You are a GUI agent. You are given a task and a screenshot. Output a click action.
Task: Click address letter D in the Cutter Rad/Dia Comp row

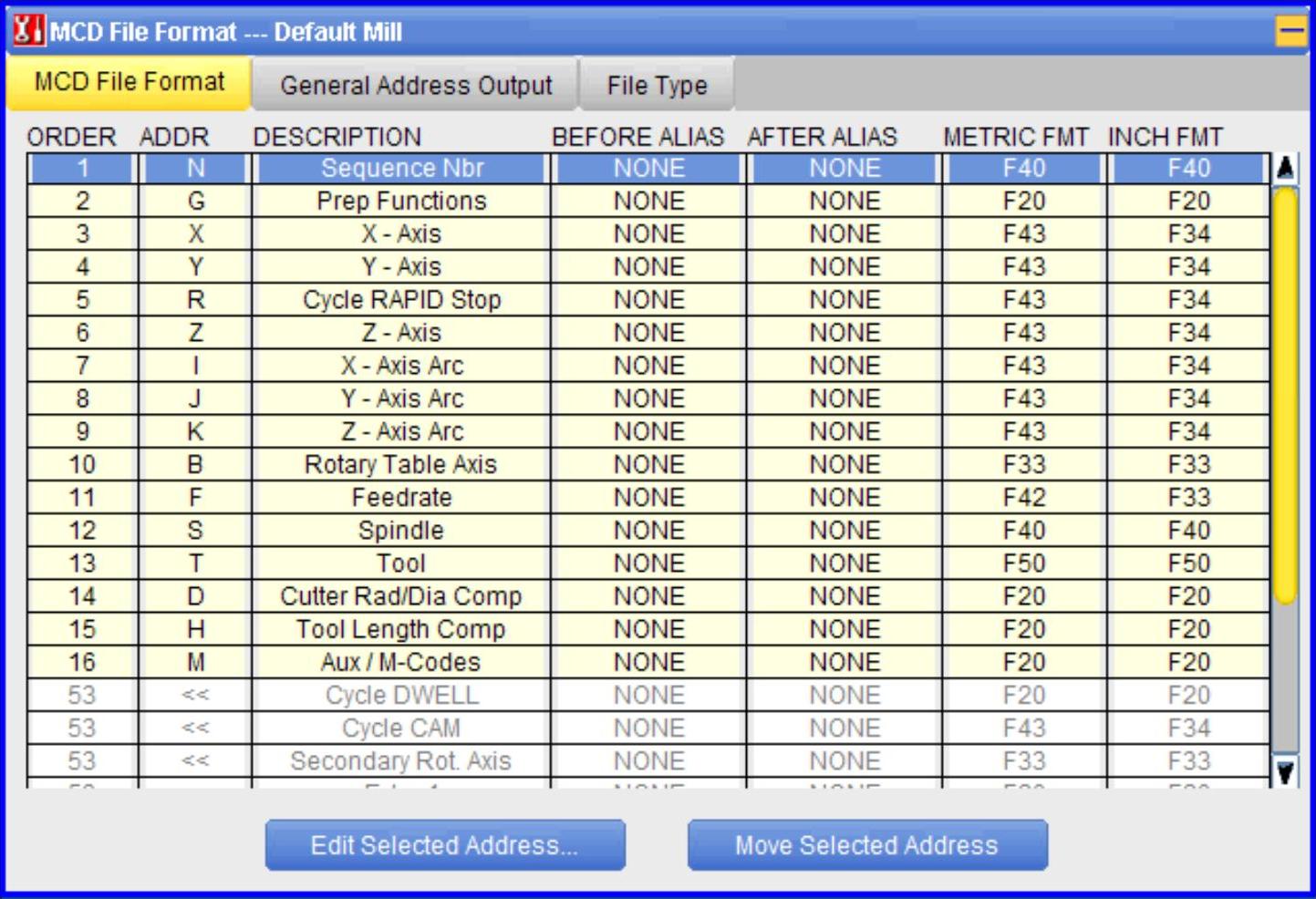pyautogui.click(x=195, y=596)
